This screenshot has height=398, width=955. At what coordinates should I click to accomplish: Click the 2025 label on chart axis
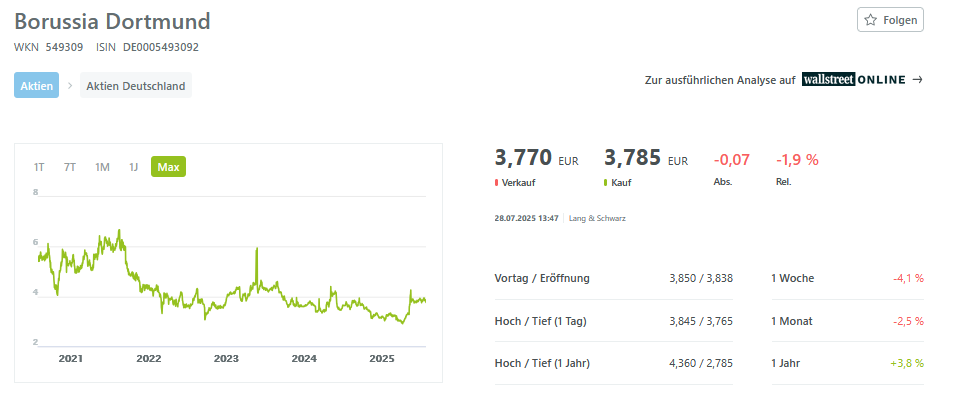382,358
